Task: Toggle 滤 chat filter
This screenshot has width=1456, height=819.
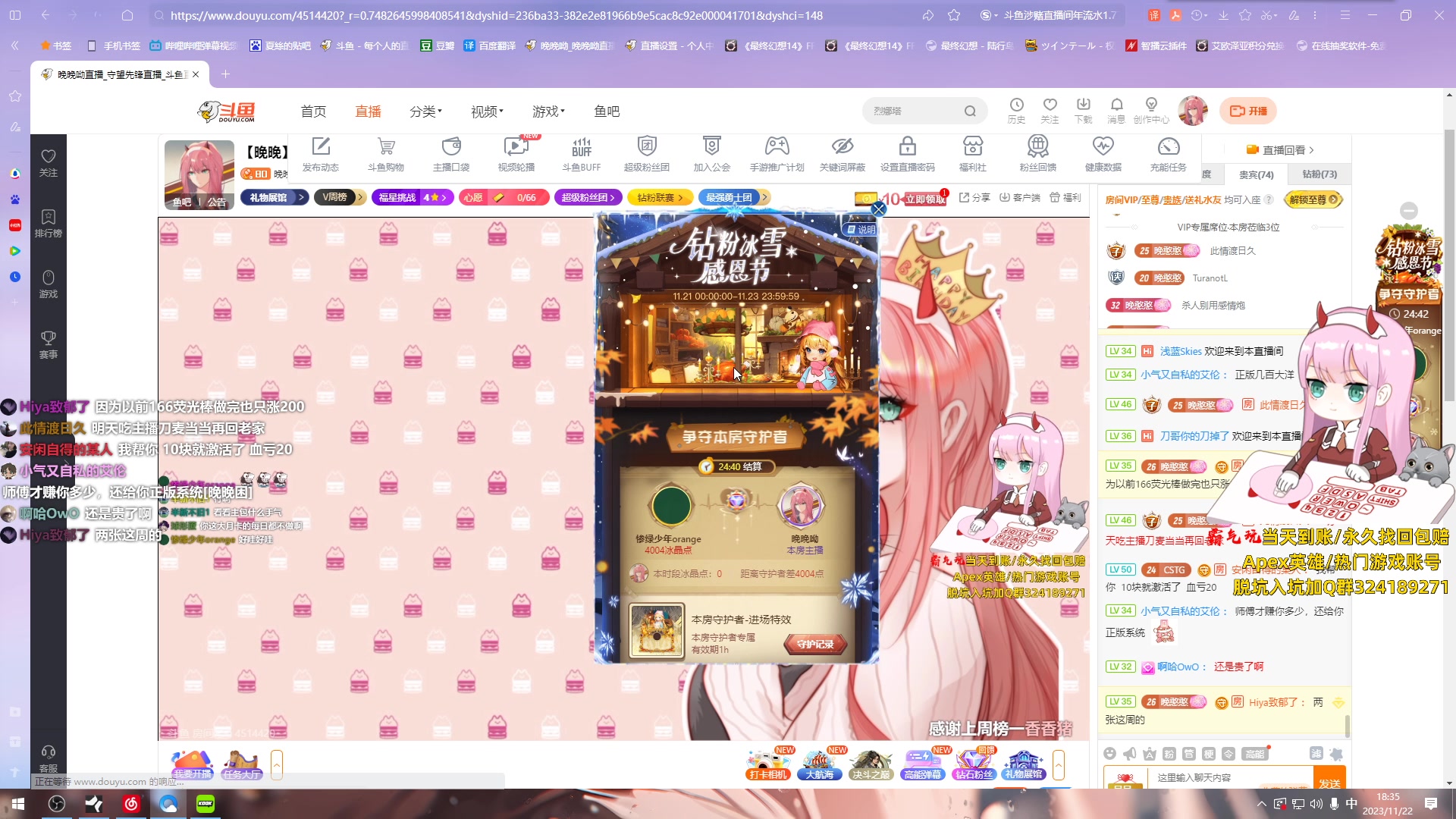Action: point(1316,753)
